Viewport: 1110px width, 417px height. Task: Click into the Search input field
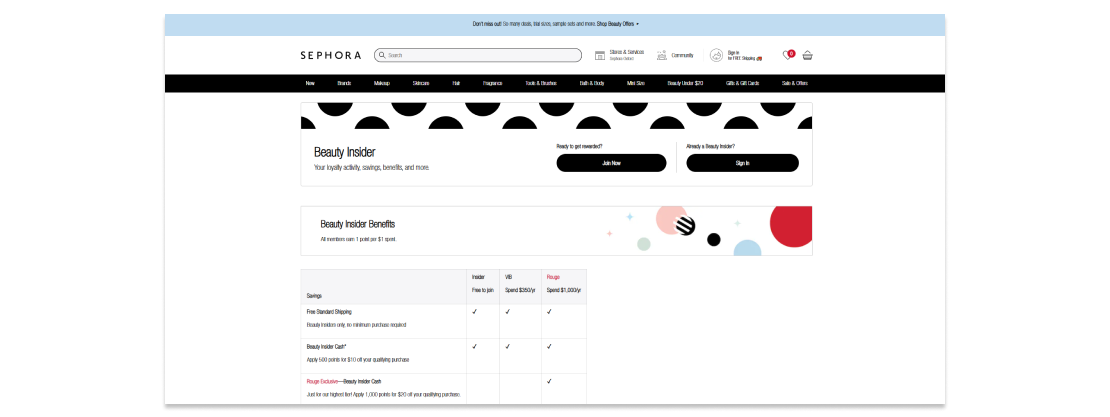pyautogui.click(x=478, y=55)
